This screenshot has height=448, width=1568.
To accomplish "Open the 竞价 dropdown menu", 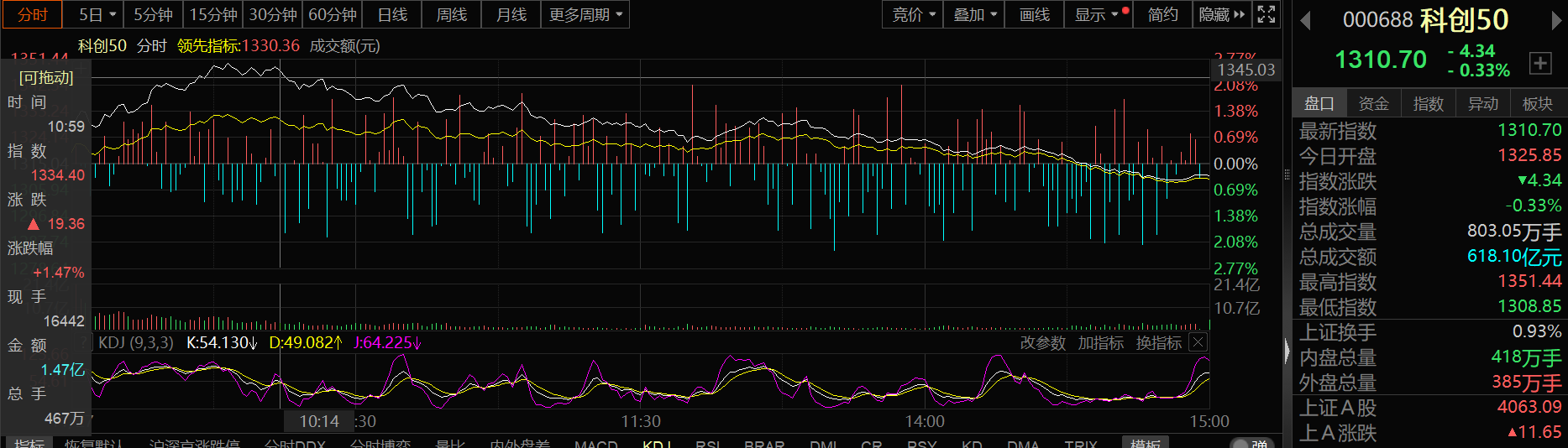I will tap(913, 14).
